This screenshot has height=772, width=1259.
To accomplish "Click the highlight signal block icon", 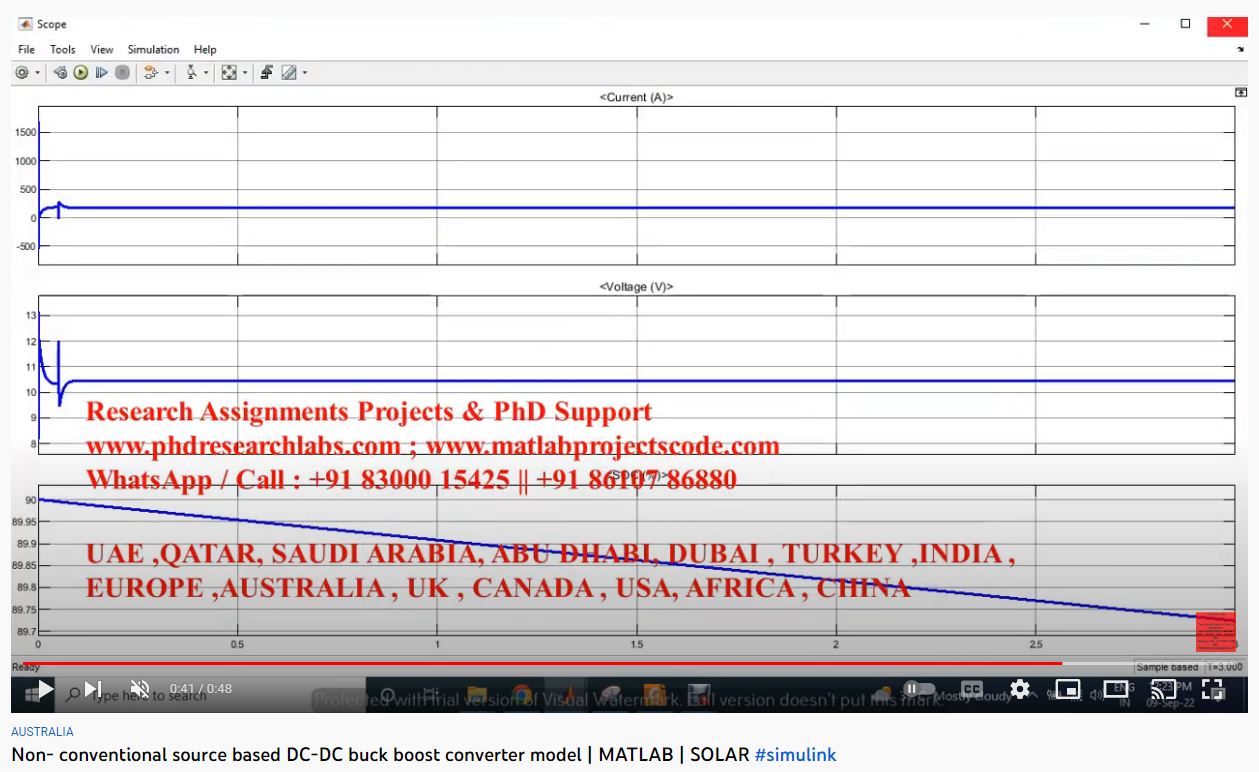I will pyautogui.click(x=151, y=73).
